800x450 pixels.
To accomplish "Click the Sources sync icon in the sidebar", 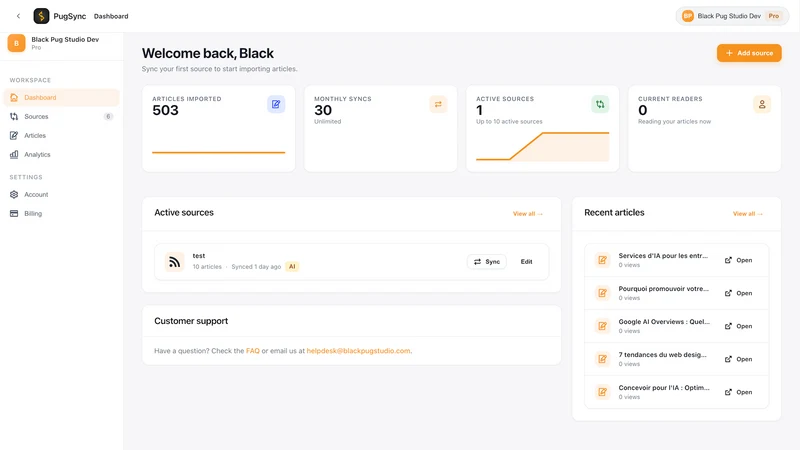I will coord(14,116).
